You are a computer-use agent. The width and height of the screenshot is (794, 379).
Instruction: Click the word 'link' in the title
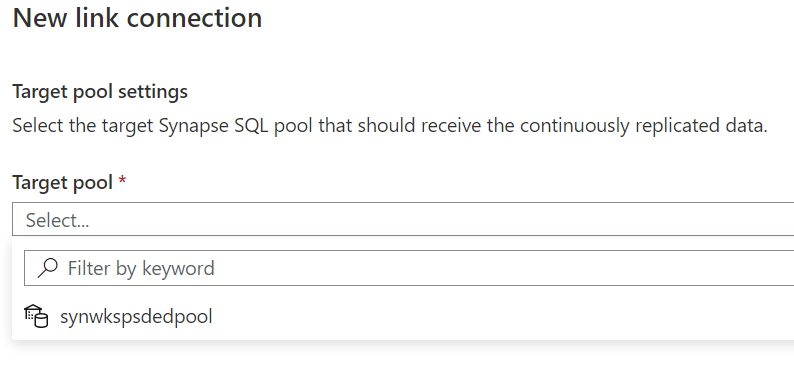97,18
